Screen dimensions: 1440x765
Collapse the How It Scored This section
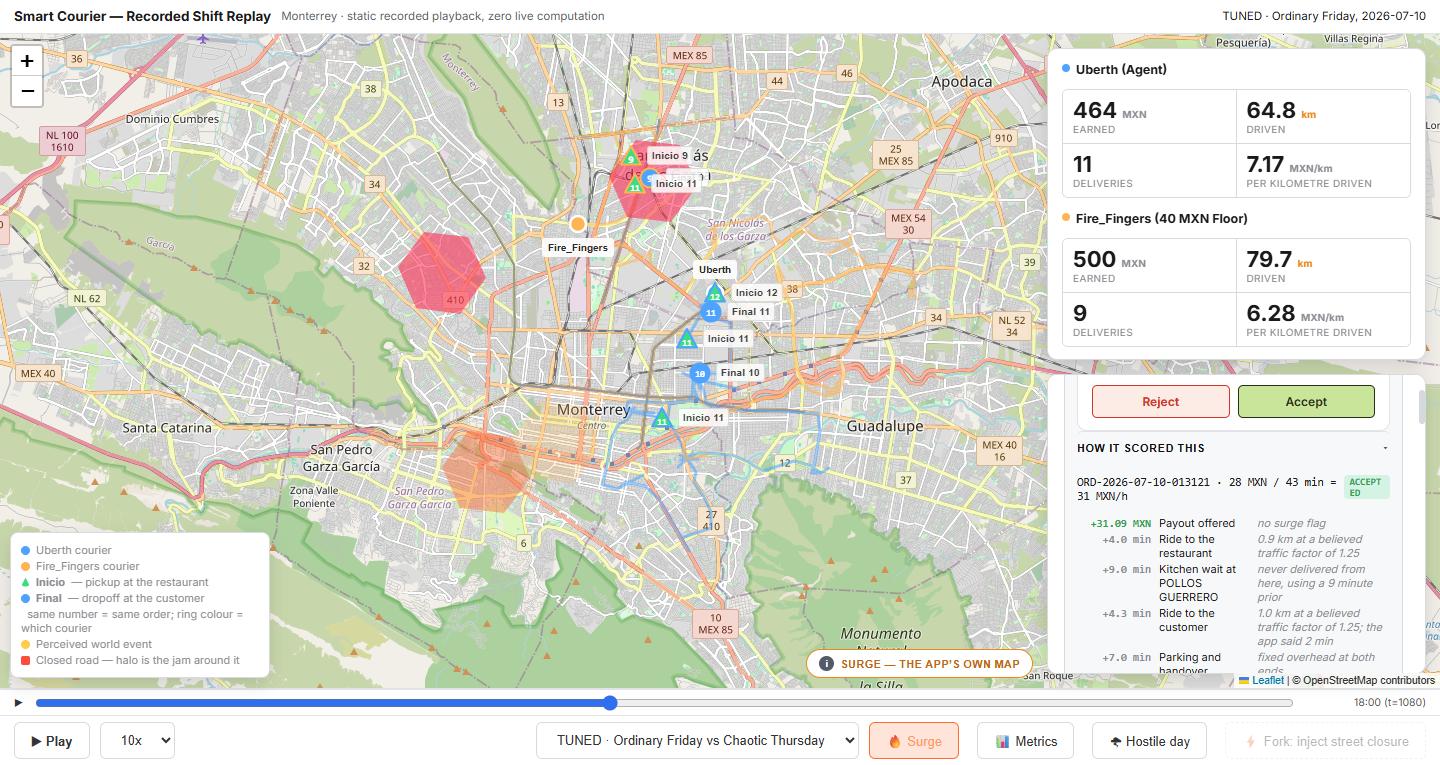click(1385, 448)
